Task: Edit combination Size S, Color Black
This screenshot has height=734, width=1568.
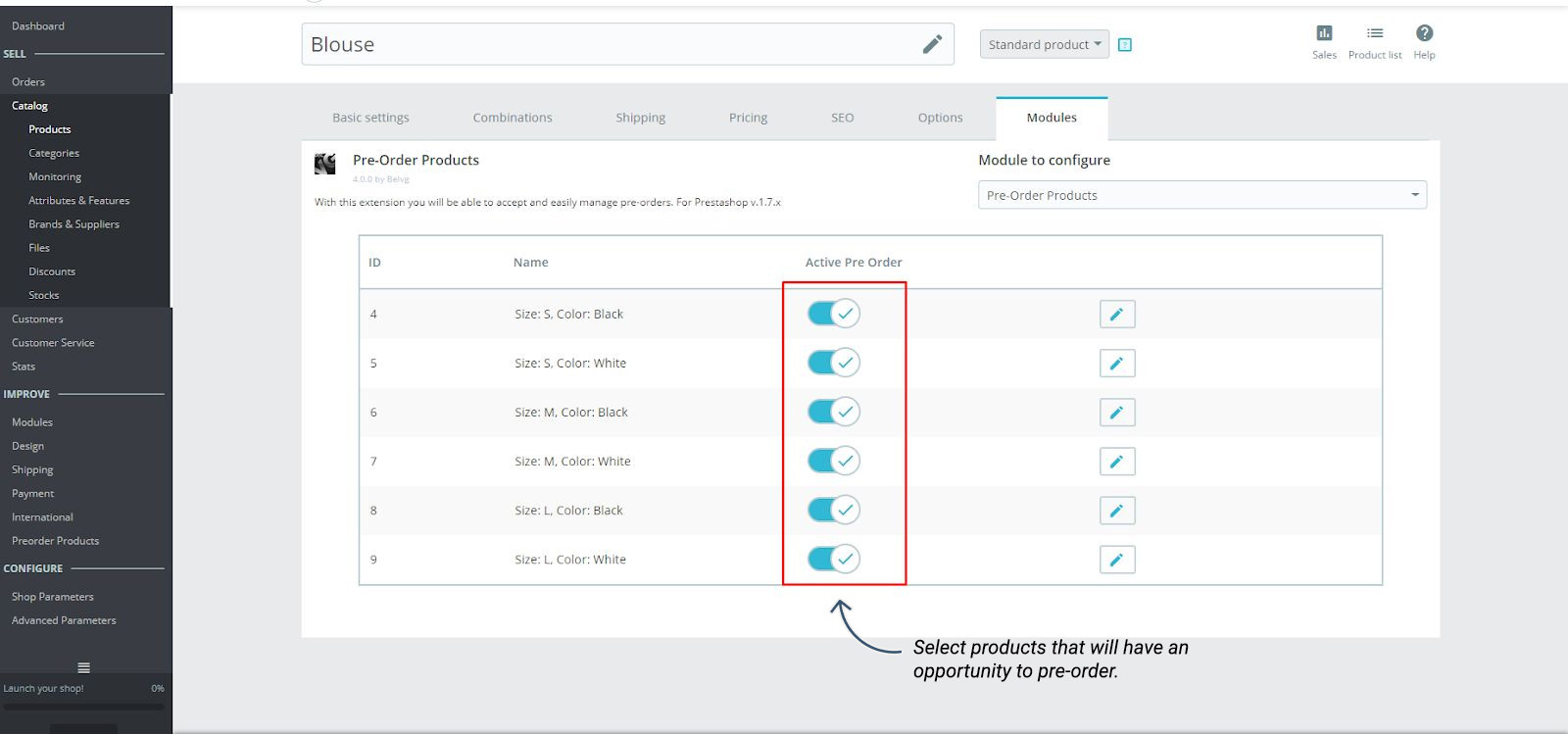Action: click(x=1116, y=315)
